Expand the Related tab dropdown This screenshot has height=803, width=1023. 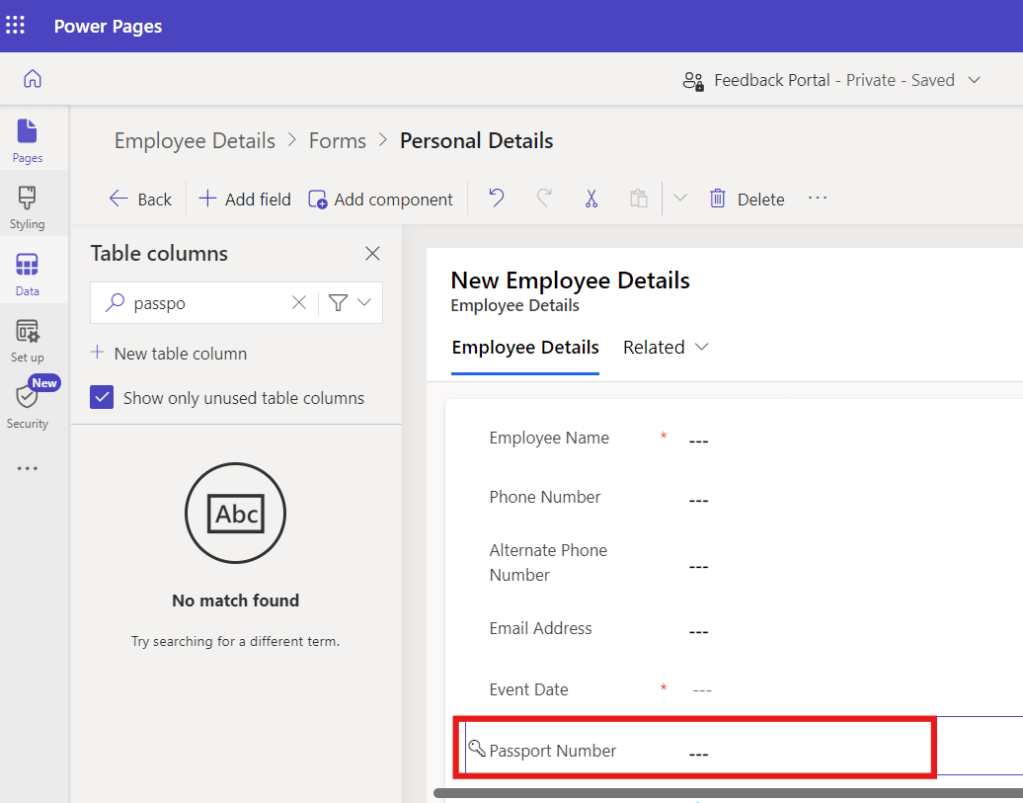pyautogui.click(x=666, y=347)
